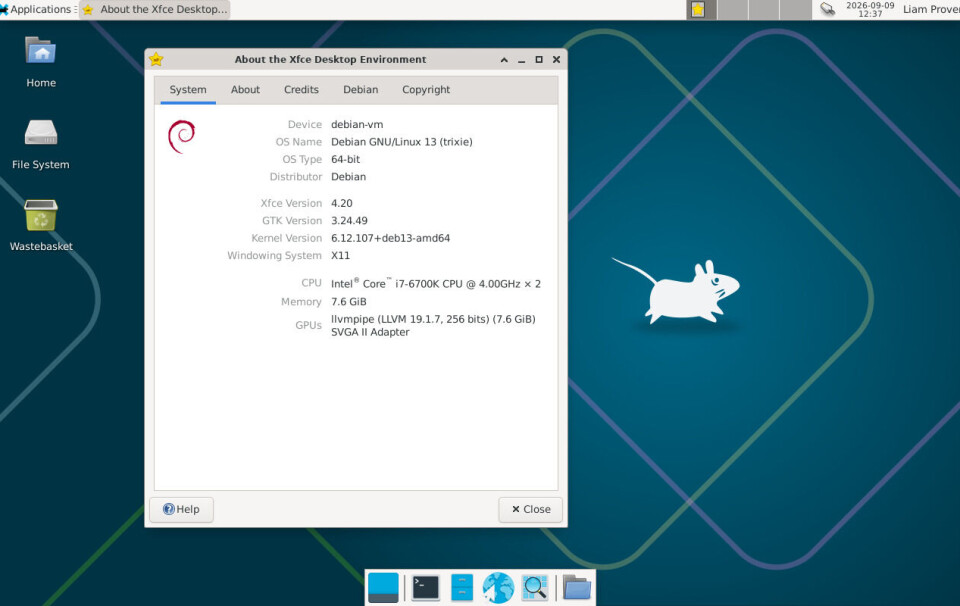The height and width of the screenshot is (606, 960).
Task: Click the Help button
Action: [181, 509]
